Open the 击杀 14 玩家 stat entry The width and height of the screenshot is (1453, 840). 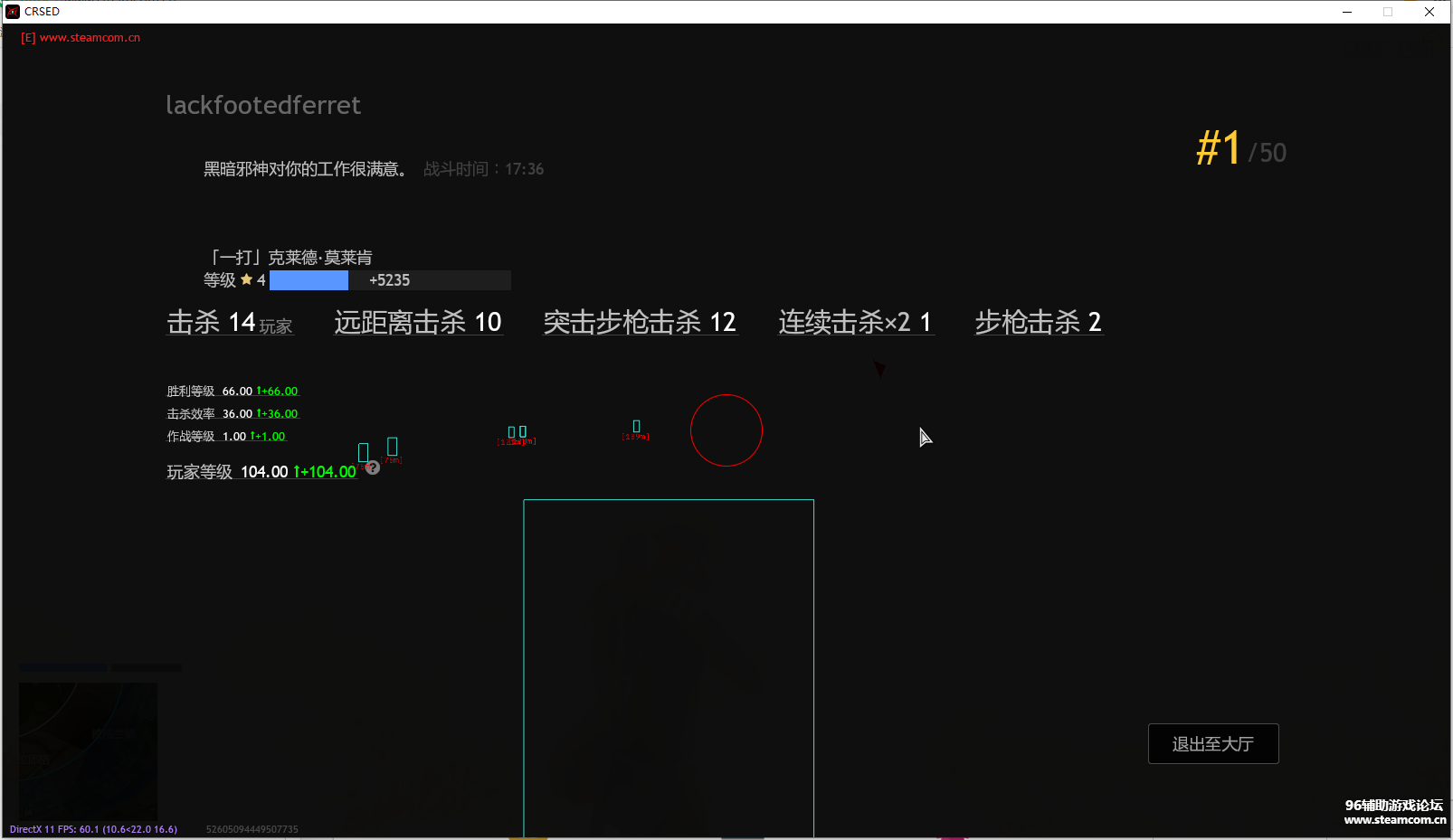tap(230, 322)
